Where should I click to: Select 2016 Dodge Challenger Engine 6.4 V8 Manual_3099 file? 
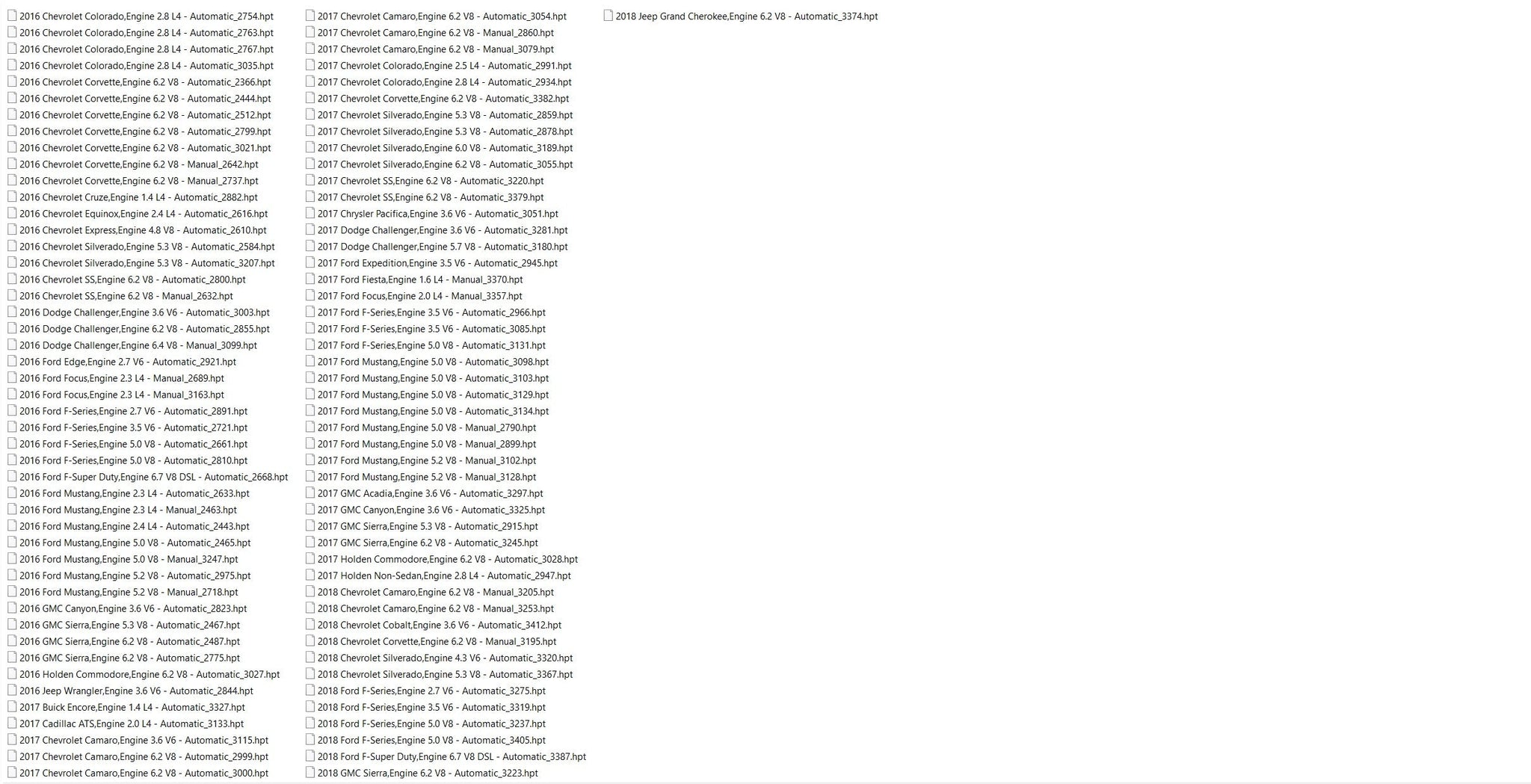[x=132, y=345]
